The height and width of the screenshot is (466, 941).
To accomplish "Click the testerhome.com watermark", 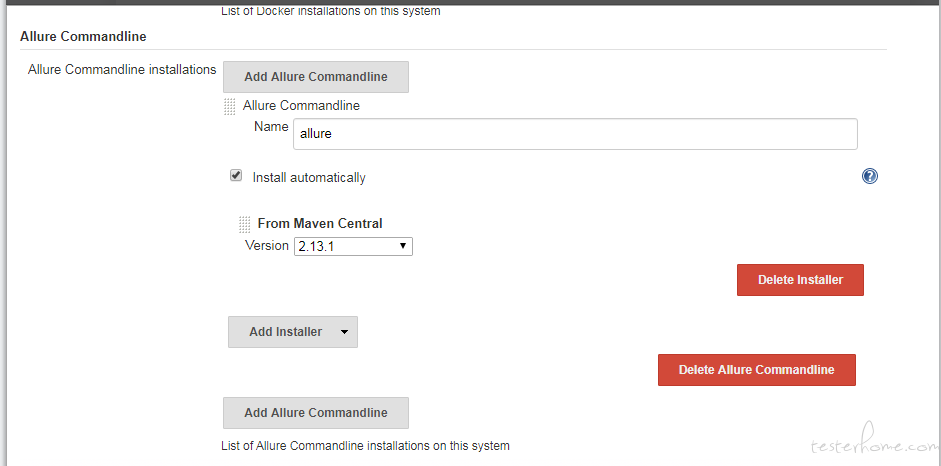I will tap(875, 442).
